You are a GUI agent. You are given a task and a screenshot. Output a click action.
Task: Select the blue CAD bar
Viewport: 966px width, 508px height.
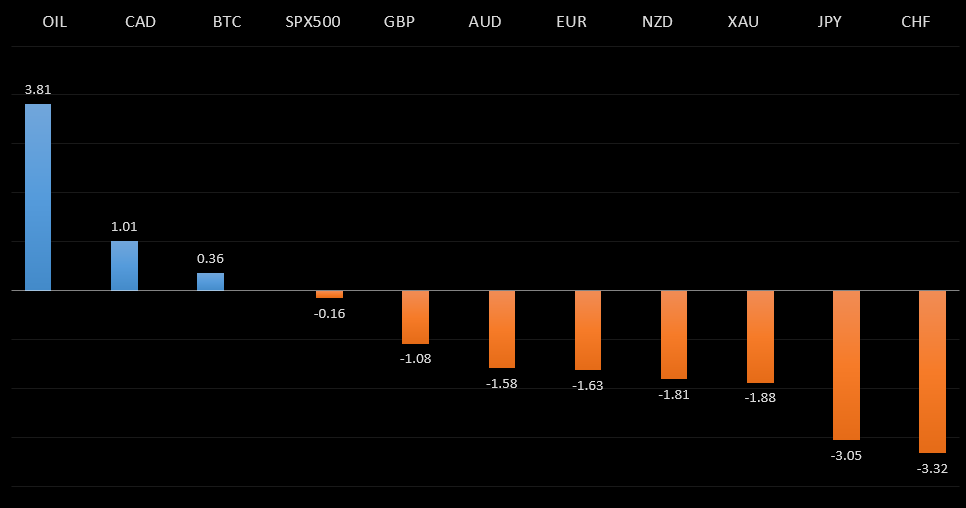point(124,265)
